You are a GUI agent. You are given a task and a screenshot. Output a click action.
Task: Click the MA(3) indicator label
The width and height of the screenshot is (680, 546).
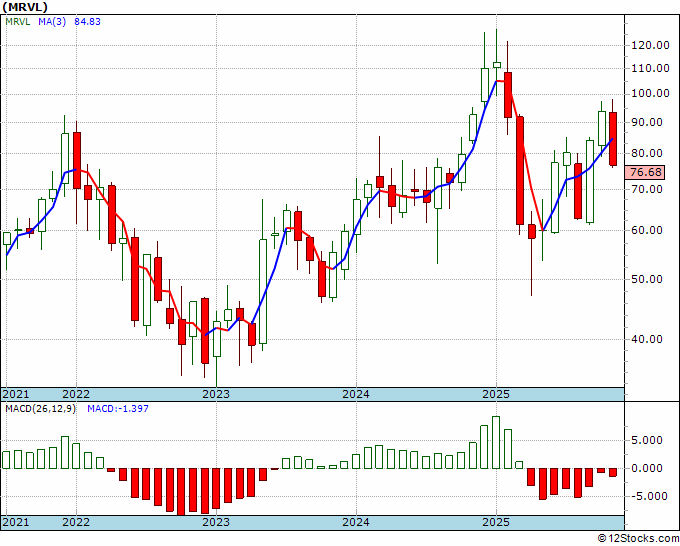pyautogui.click(x=52, y=22)
